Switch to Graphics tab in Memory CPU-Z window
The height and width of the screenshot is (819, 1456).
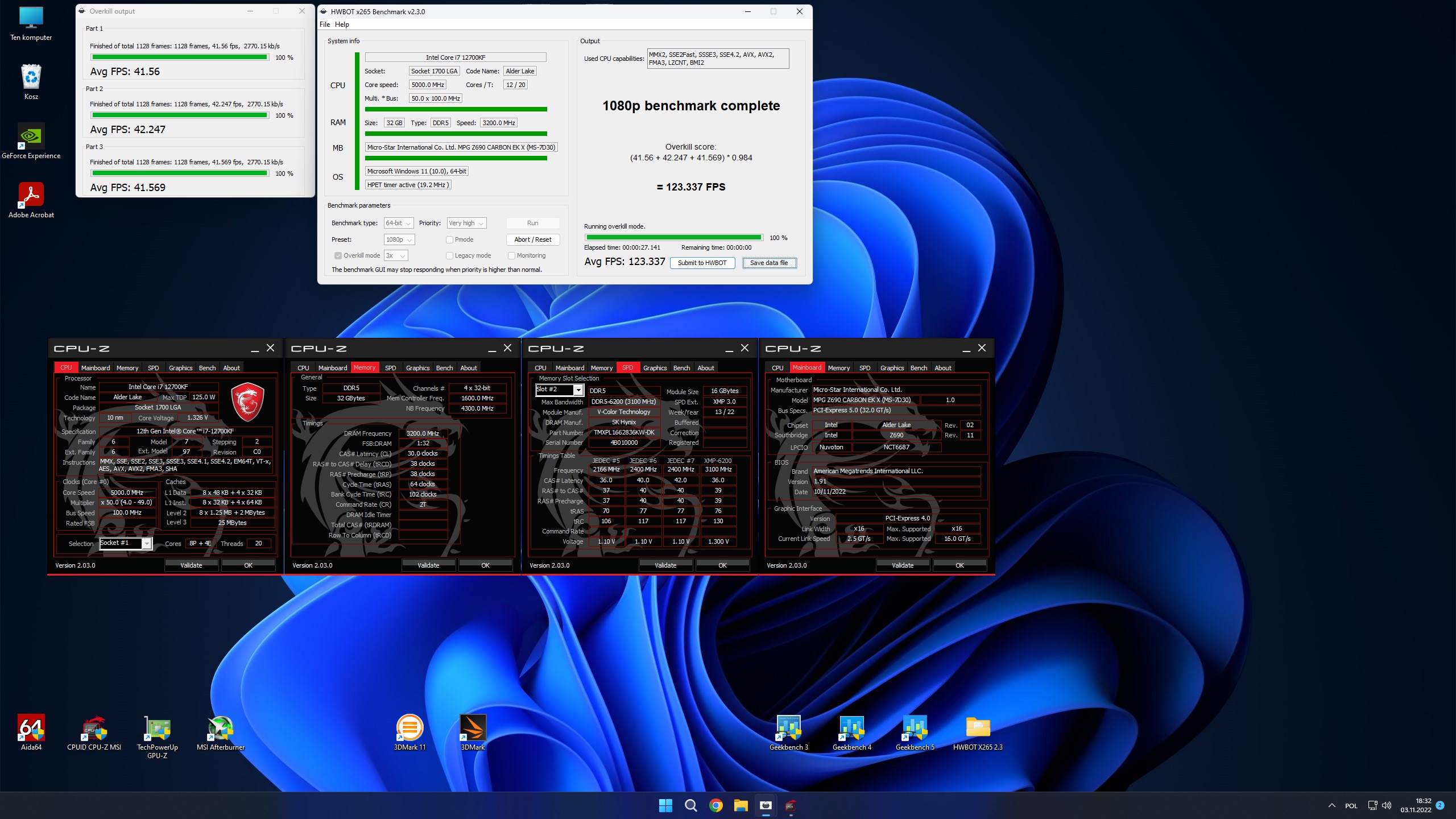pos(417,368)
